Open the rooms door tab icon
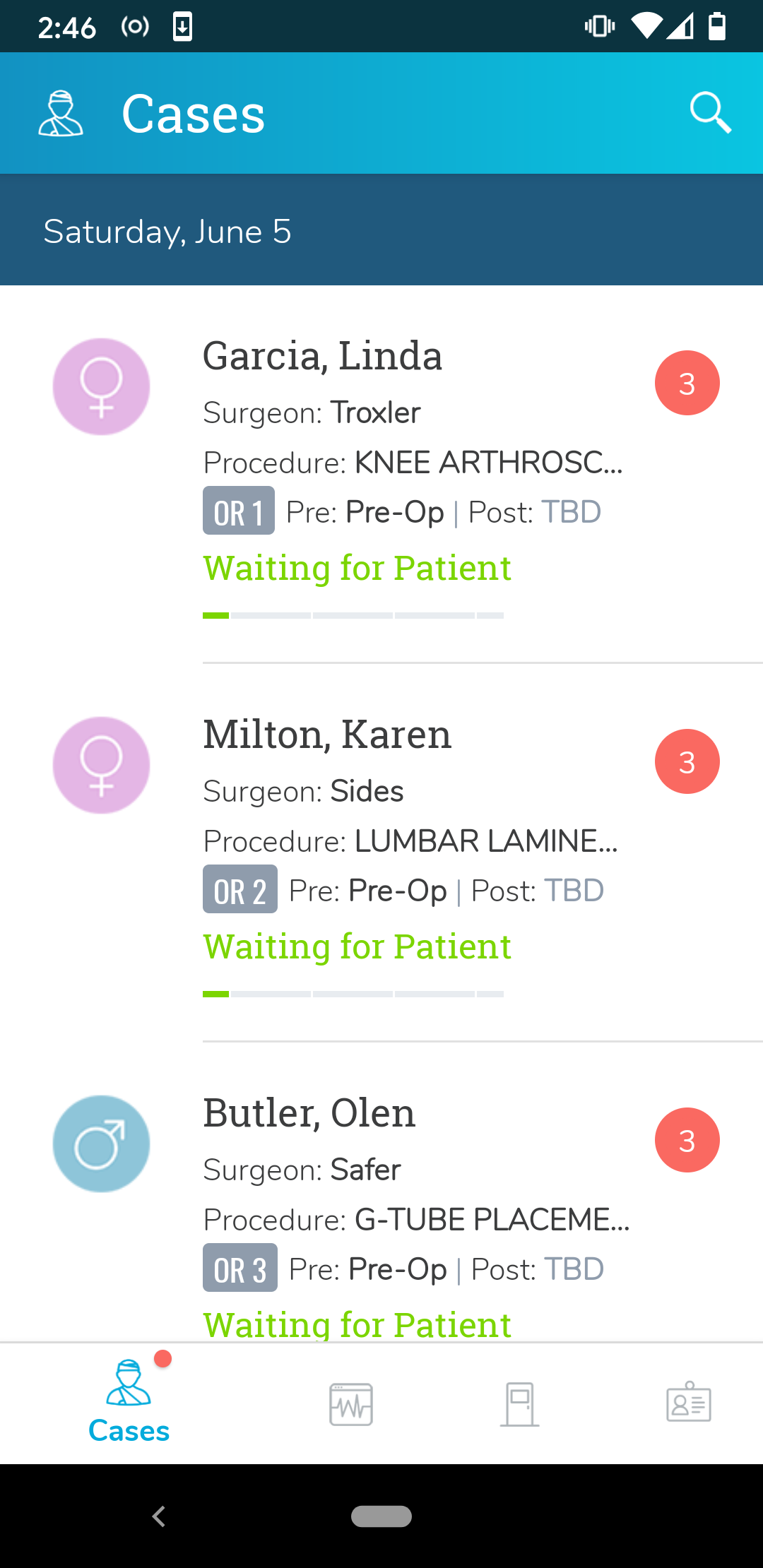This screenshot has height=1568, width=763. tap(520, 1404)
